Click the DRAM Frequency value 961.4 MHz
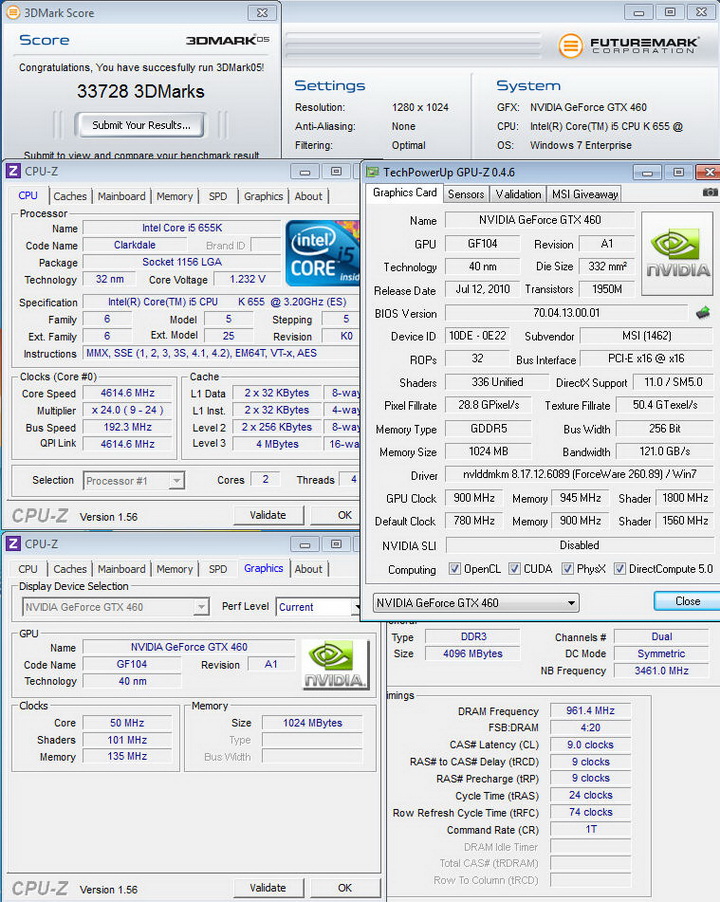720x902 pixels. pyautogui.click(x=590, y=710)
